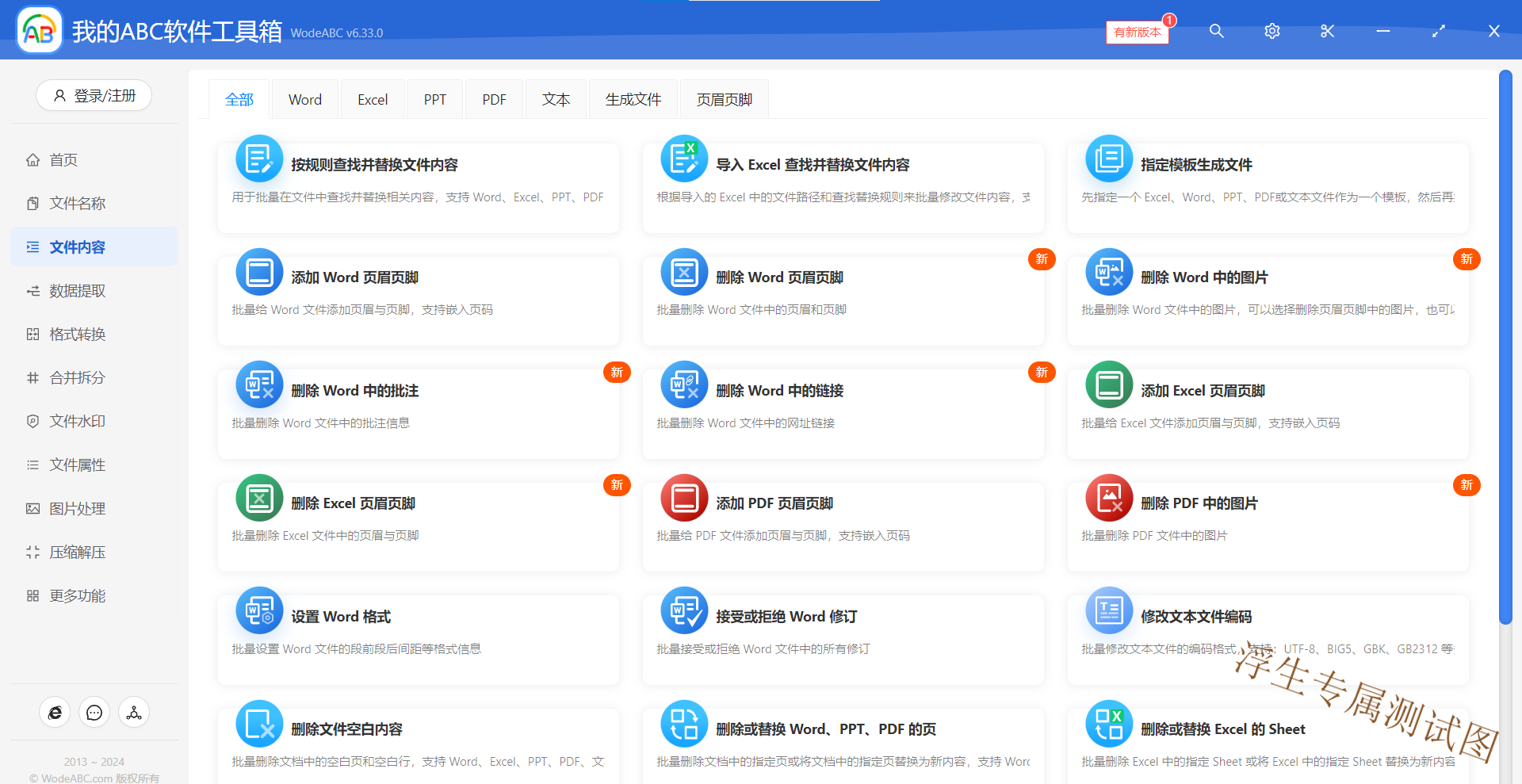Click the 添加 PDF 页眉页脚 red icon
This screenshot has height=784, width=1522.
pos(683,499)
